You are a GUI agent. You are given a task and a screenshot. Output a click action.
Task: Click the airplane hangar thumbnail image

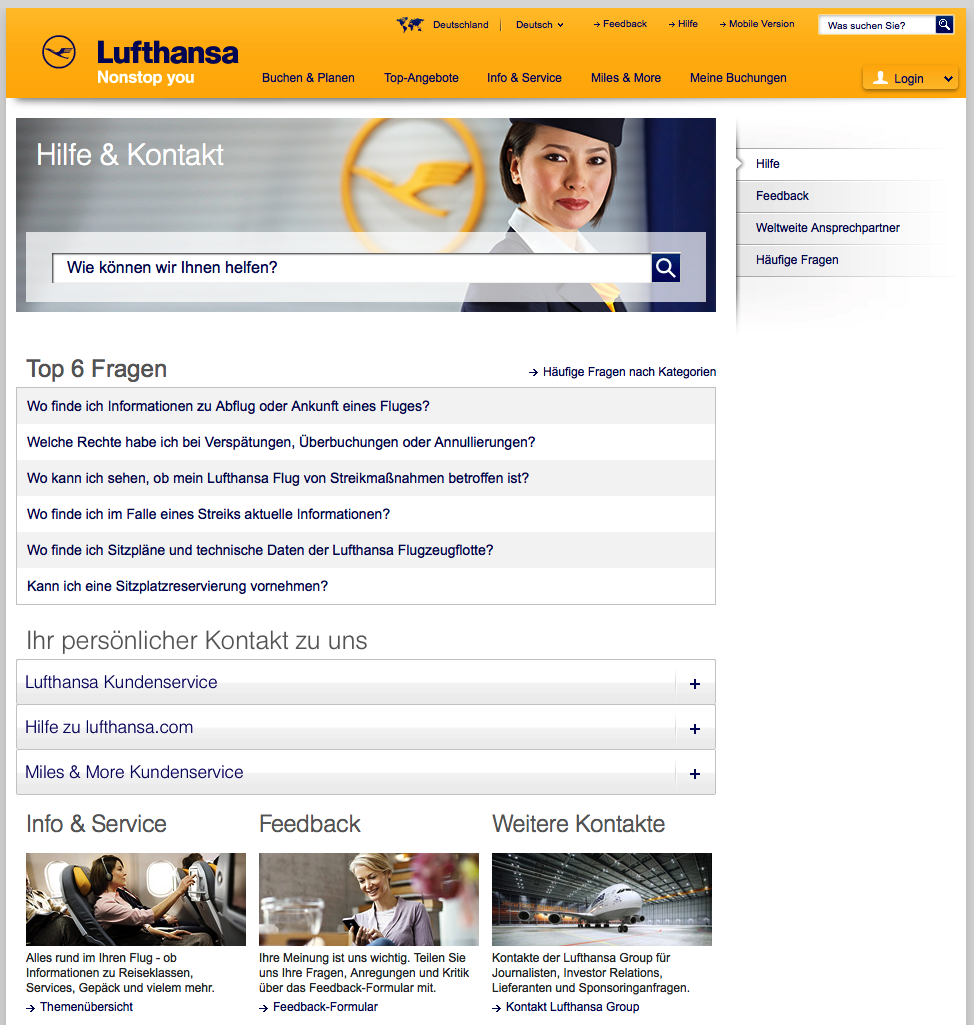601,899
